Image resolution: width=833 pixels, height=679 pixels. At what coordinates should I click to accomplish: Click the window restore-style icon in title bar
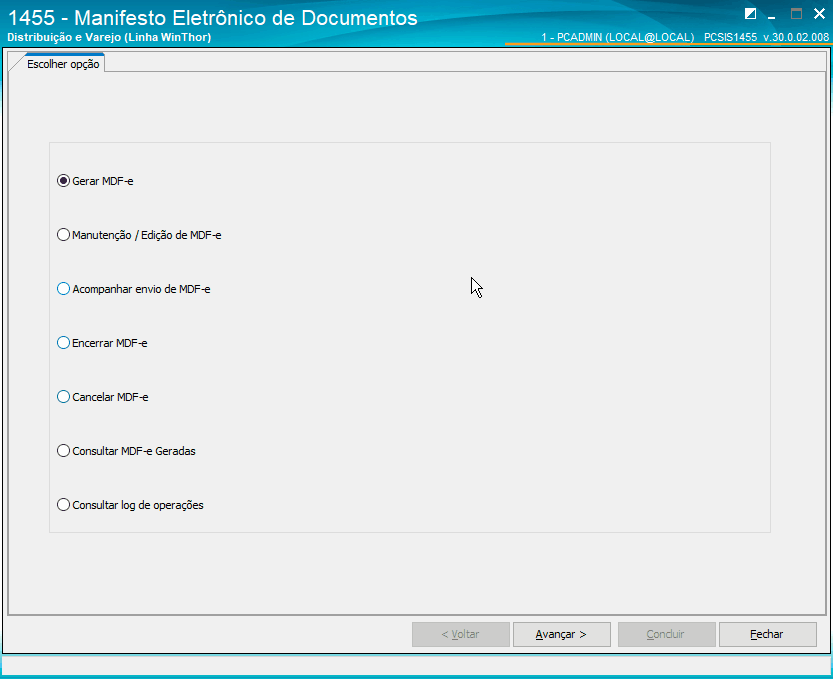(x=750, y=14)
